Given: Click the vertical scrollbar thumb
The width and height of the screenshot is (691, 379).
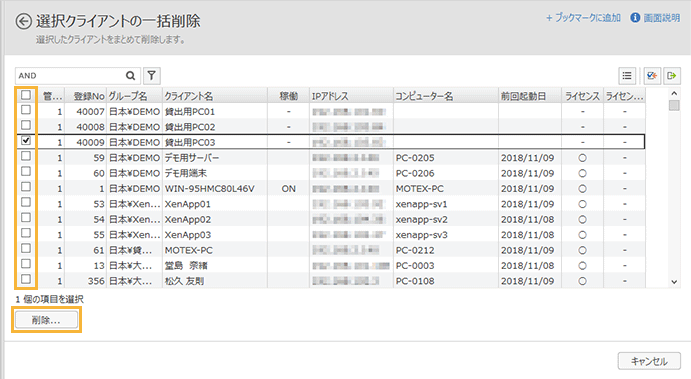Looking at the screenshot, I should (x=674, y=105).
